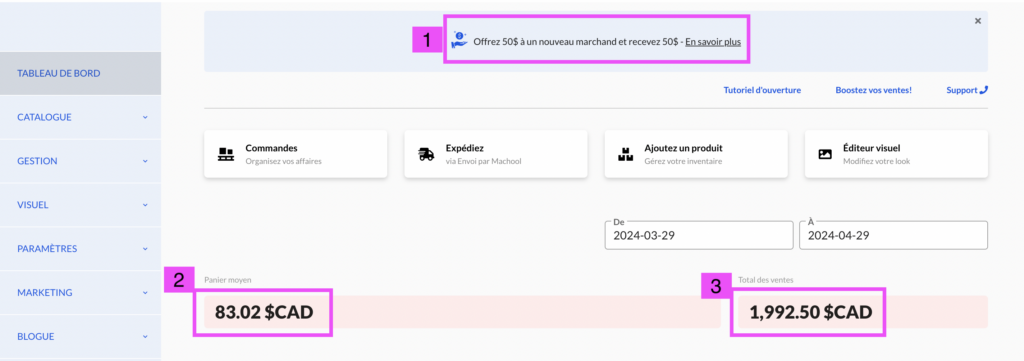
Task: Open the CATALOGUE menu item
Action: [80, 118]
